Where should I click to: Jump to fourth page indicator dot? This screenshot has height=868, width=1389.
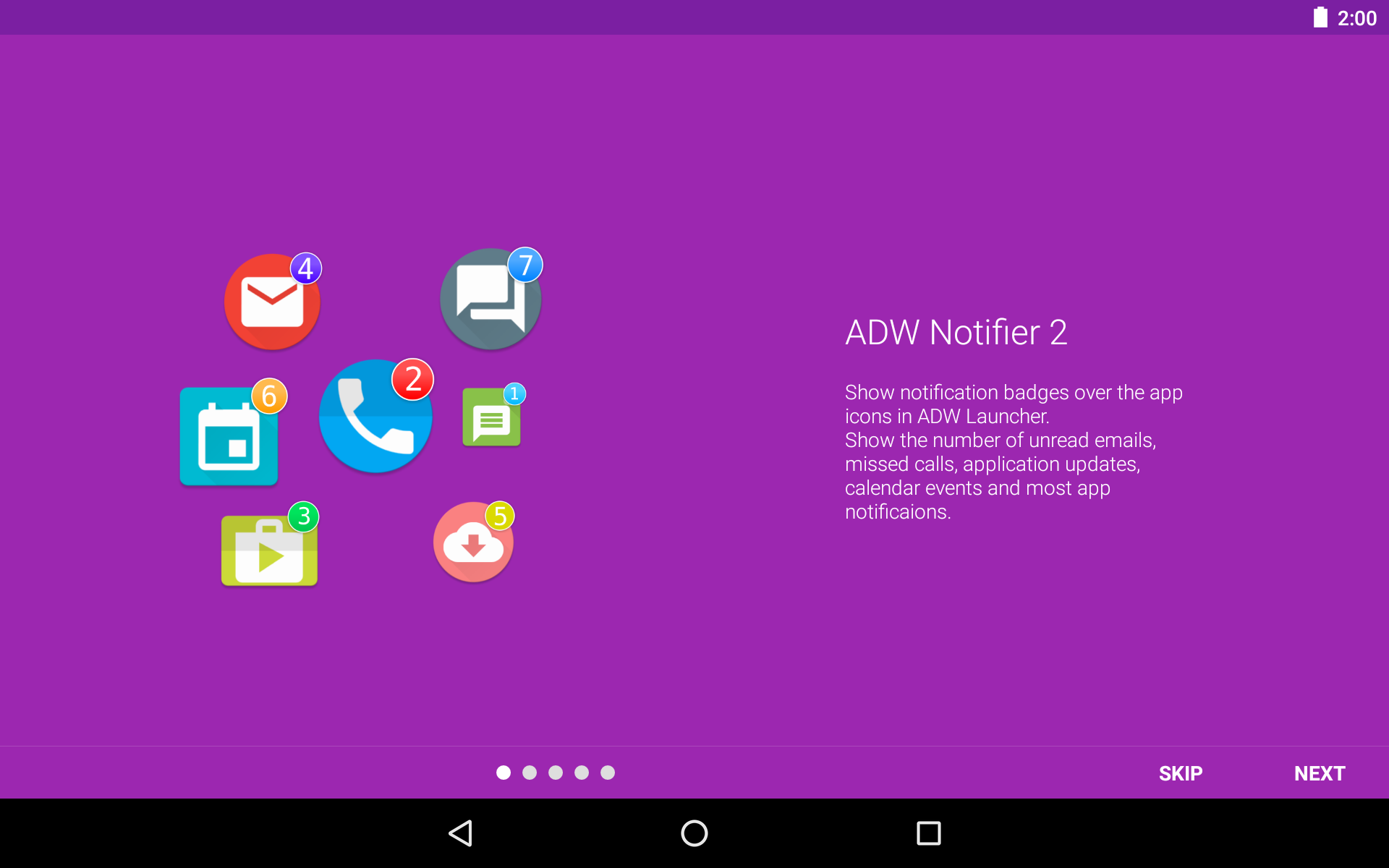[x=582, y=773]
